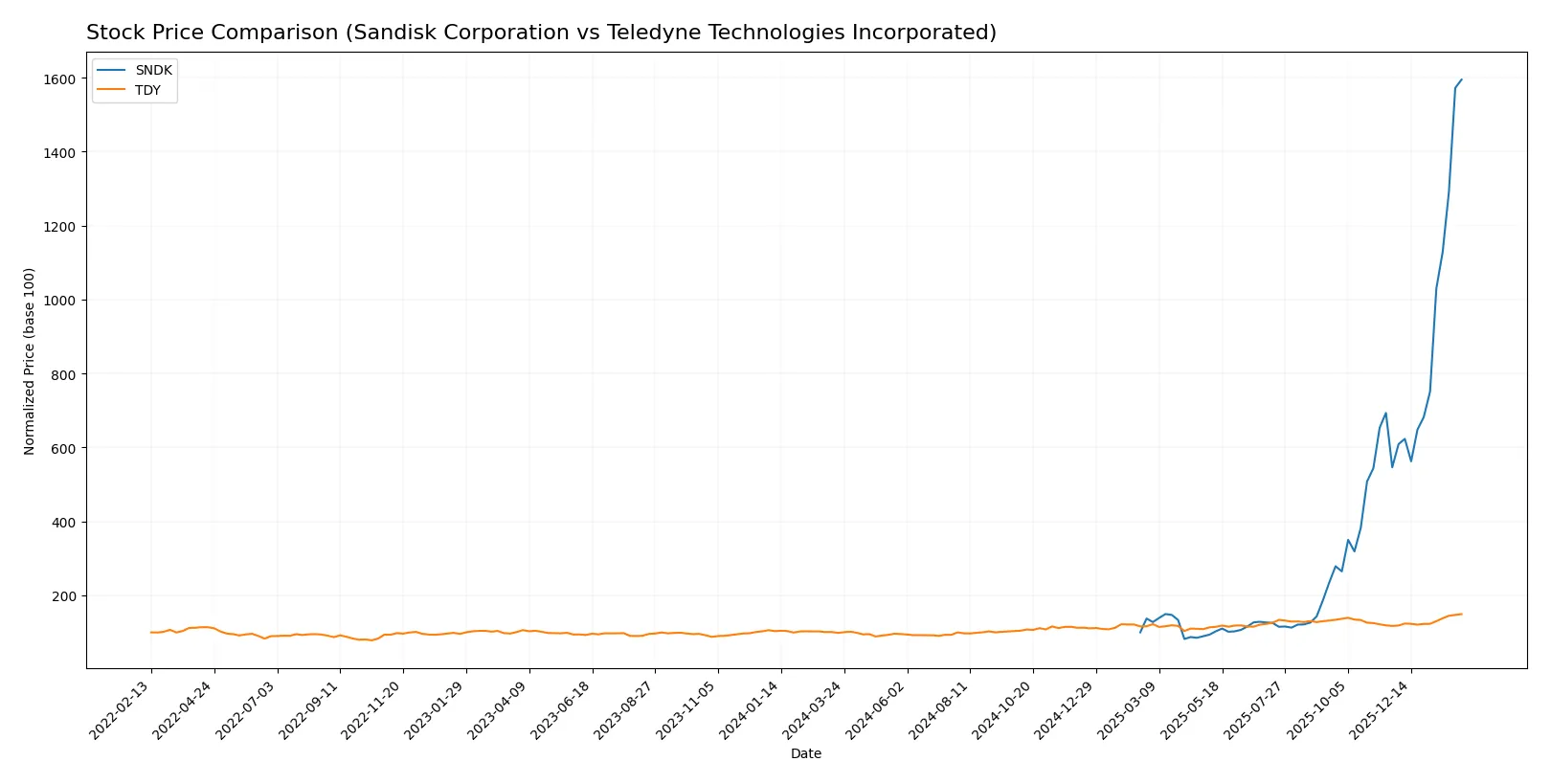Viewport: 1551px width, 784px height.
Task: Click the date tick 2024-03-24
Action: coord(815,711)
